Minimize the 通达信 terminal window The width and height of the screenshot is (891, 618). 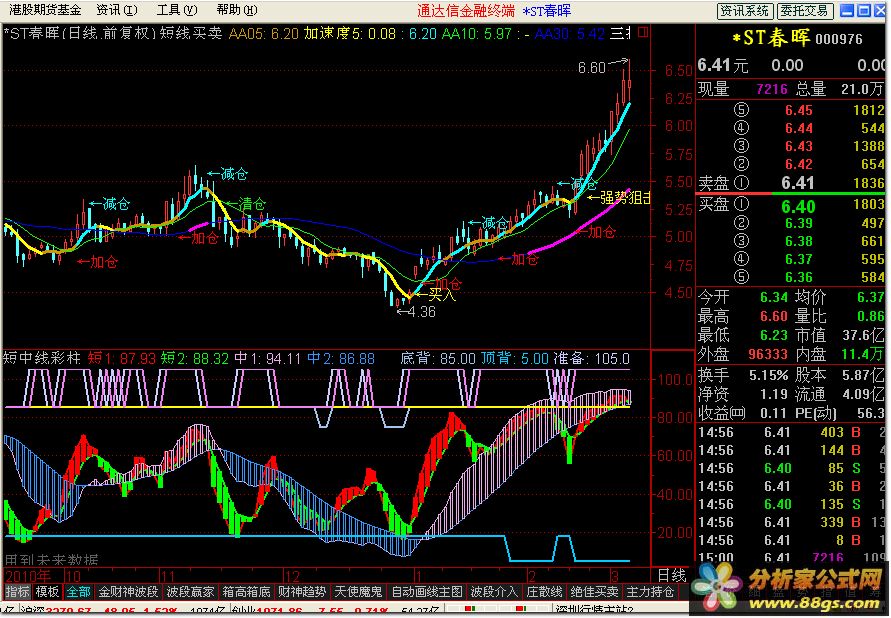pos(847,10)
